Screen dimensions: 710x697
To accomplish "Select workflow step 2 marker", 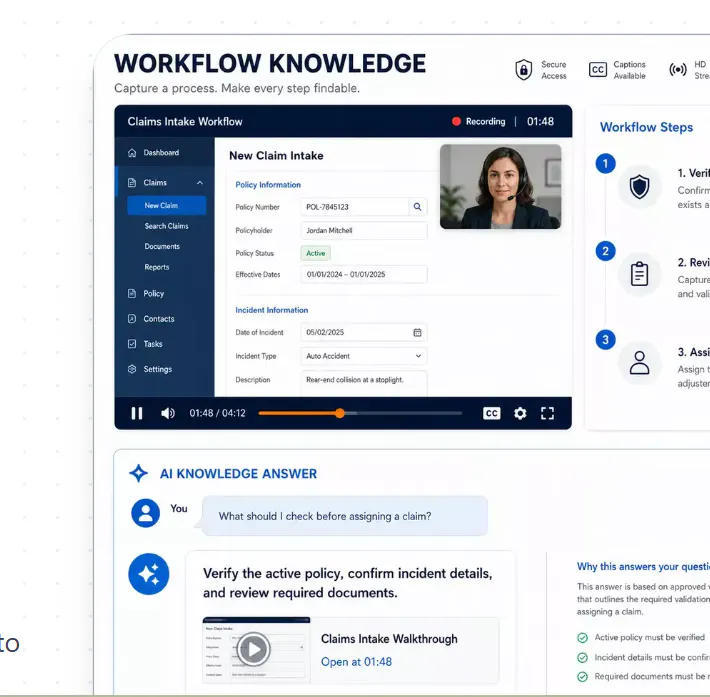I will tap(605, 251).
